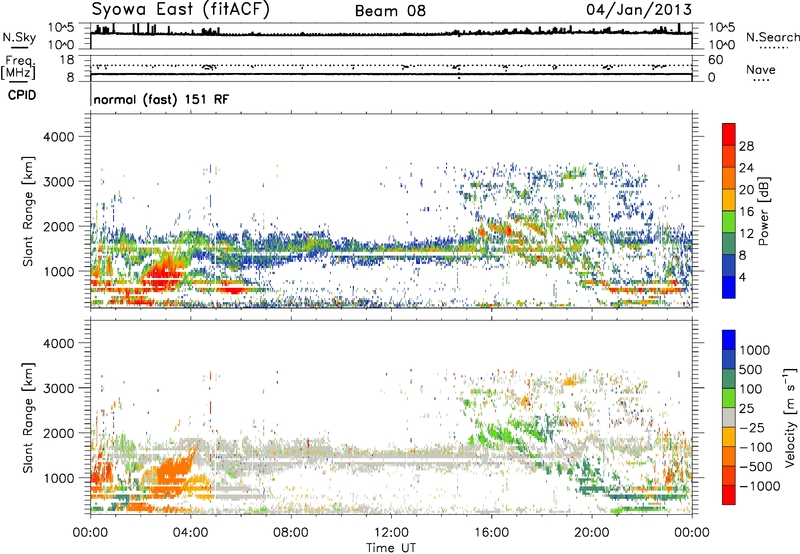This screenshot has width=800, height=554.
Task: Click the 'N.Search' legend label
Action: point(773,37)
